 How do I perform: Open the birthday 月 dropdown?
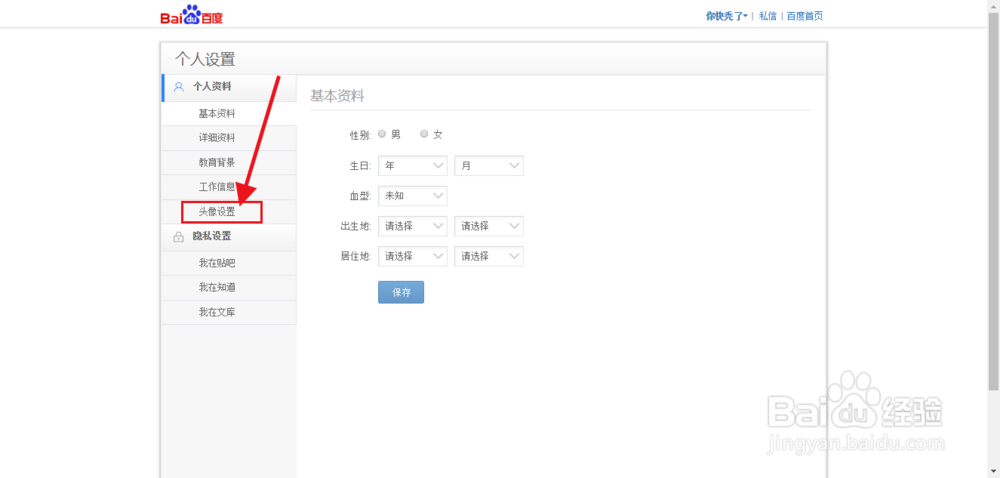pyautogui.click(x=489, y=166)
